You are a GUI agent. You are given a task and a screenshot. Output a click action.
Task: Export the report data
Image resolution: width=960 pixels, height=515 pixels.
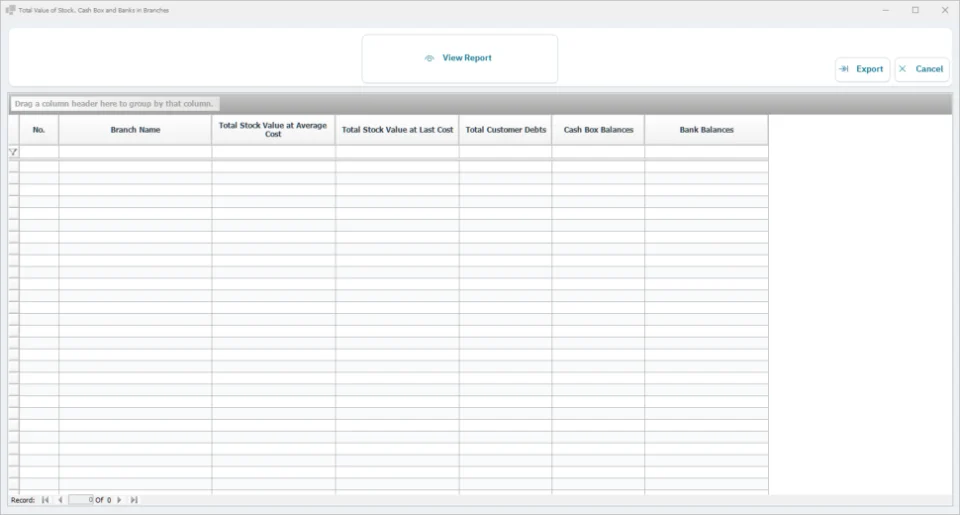pyautogui.click(x=862, y=69)
